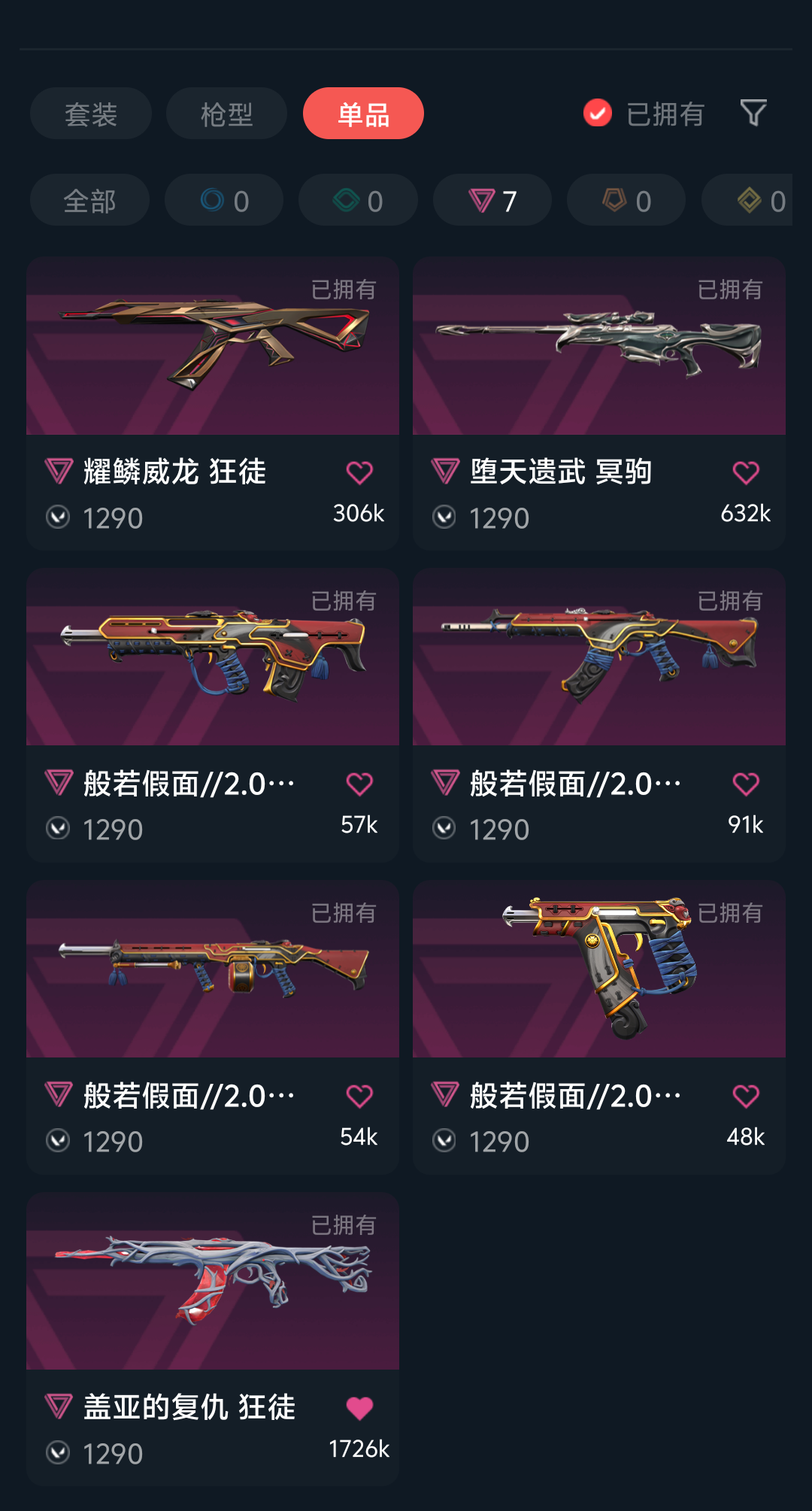The width and height of the screenshot is (812, 1511).
Task: Unlike the 盖亚的复仇 狂徒 filled heart
Action: click(x=359, y=1407)
